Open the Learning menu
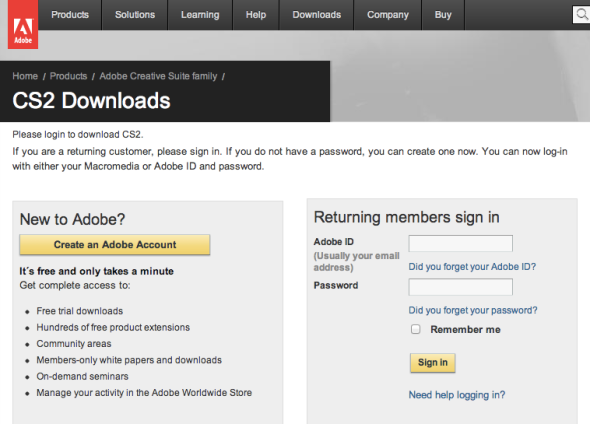The height and width of the screenshot is (424, 590). [200, 15]
